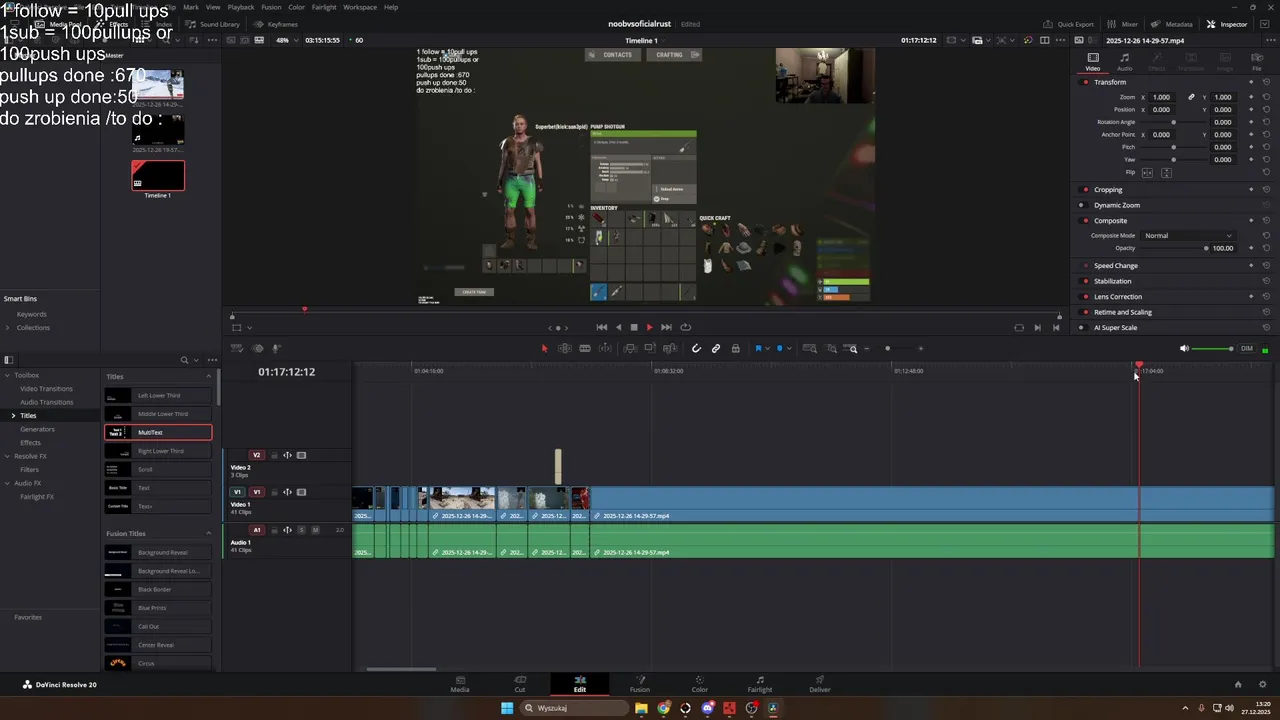Expand the AI Super Scale section
The width and height of the screenshot is (1280, 720).
1115,328
